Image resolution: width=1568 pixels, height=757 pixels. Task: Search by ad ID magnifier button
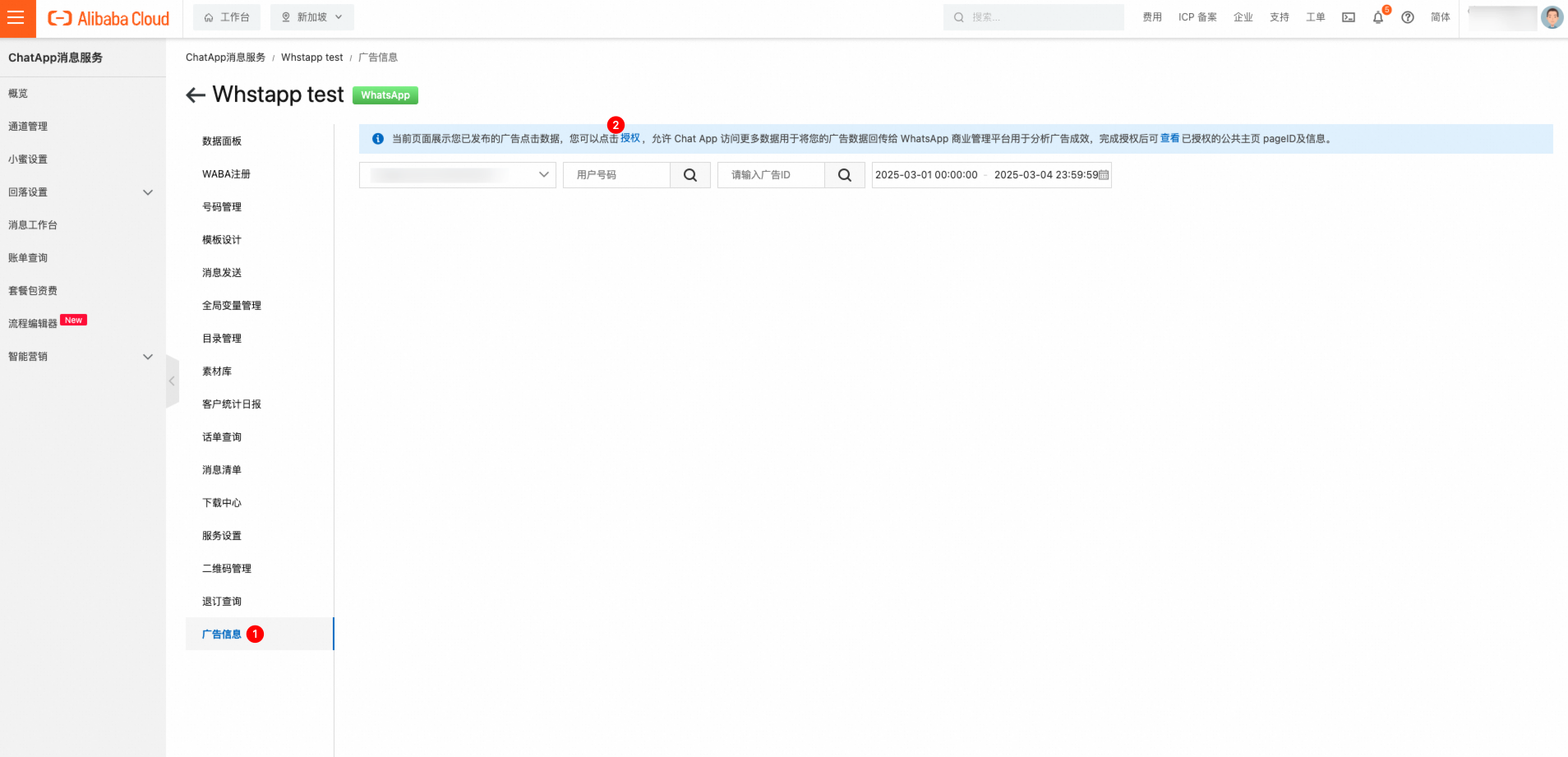pos(845,175)
